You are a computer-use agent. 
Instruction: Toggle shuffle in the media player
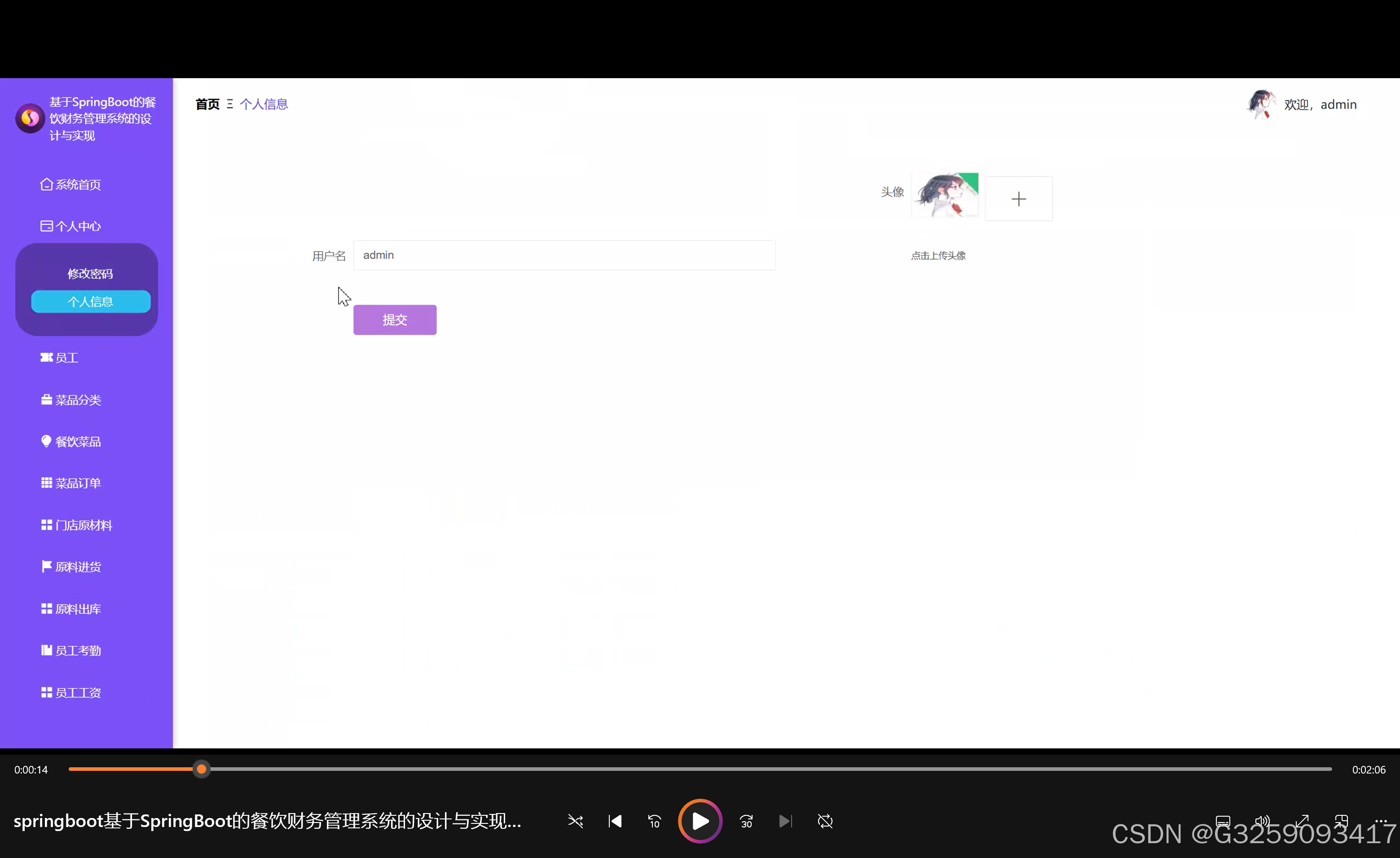pyautogui.click(x=575, y=821)
